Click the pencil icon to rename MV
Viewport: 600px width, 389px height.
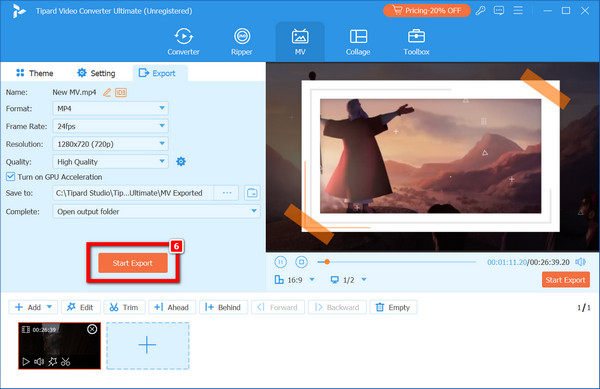[107, 92]
